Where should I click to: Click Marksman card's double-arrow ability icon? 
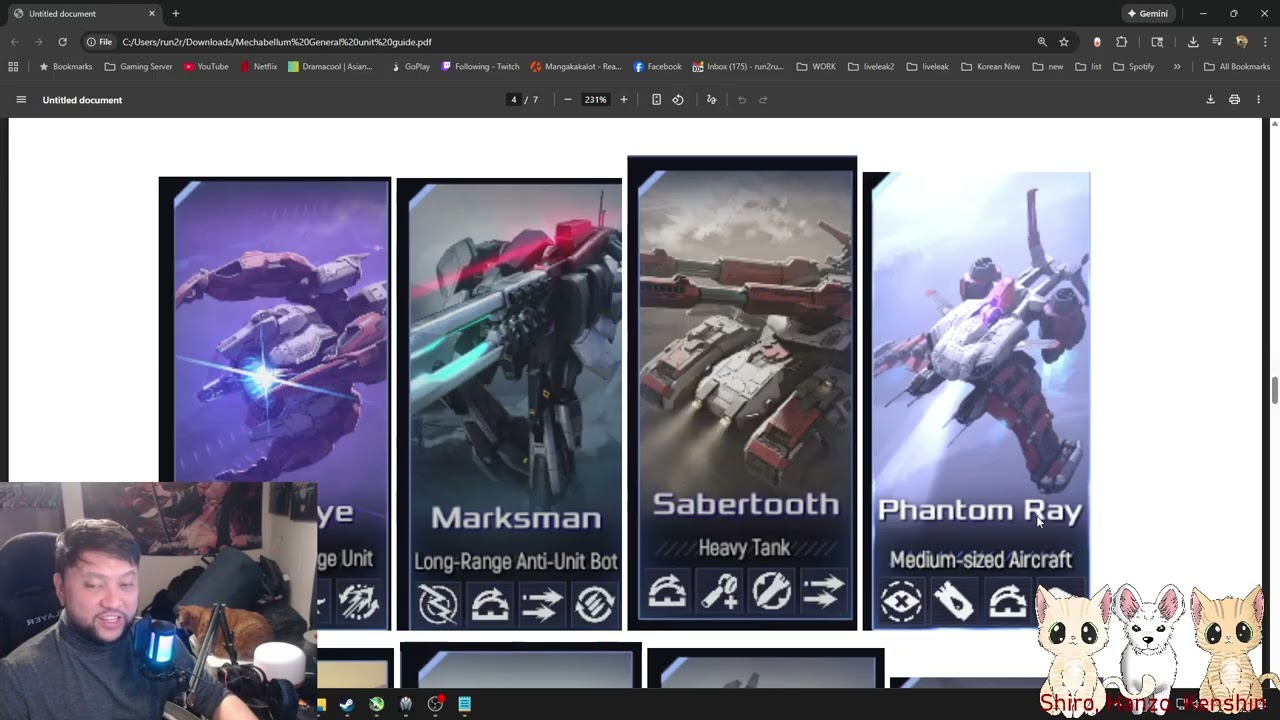(542, 604)
